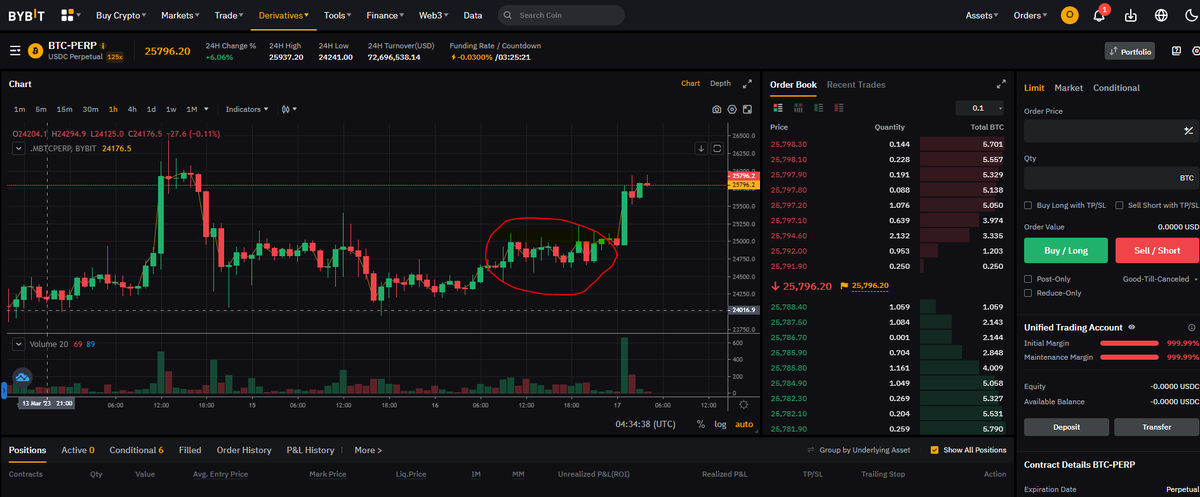Select the Conditional order tab
Image resolution: width=1200 pixels, height=497 pixels.
point(1116,88)
